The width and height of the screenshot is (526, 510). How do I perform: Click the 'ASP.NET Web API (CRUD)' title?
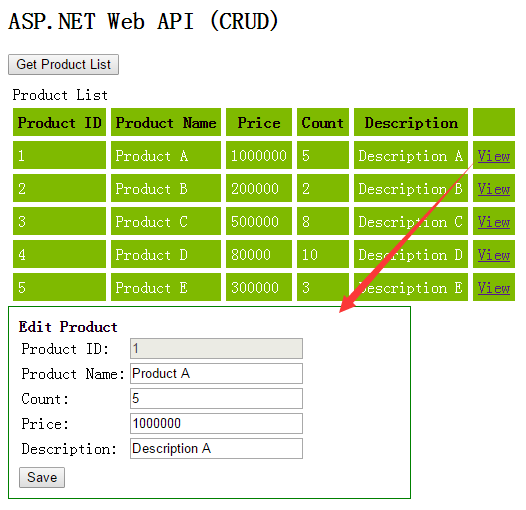click(143, 21)
